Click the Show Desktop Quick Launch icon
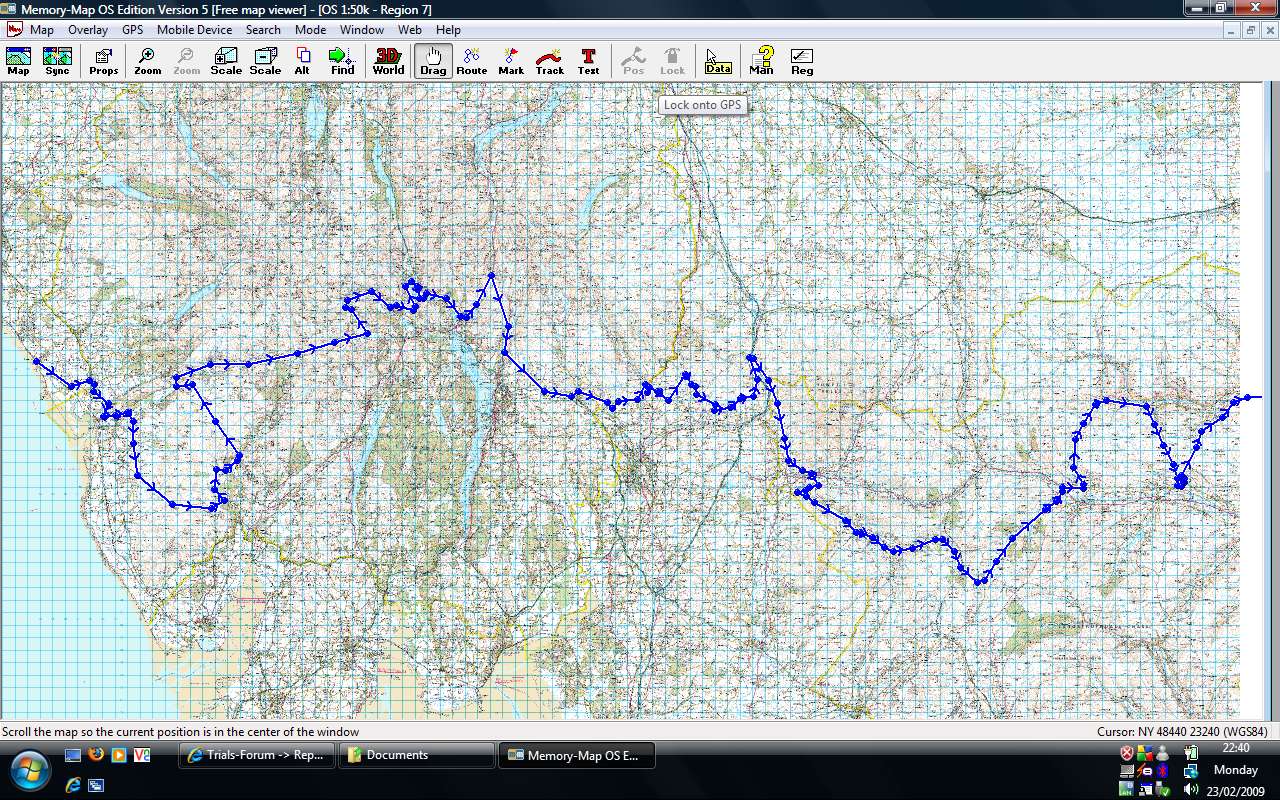 point(73,755)
